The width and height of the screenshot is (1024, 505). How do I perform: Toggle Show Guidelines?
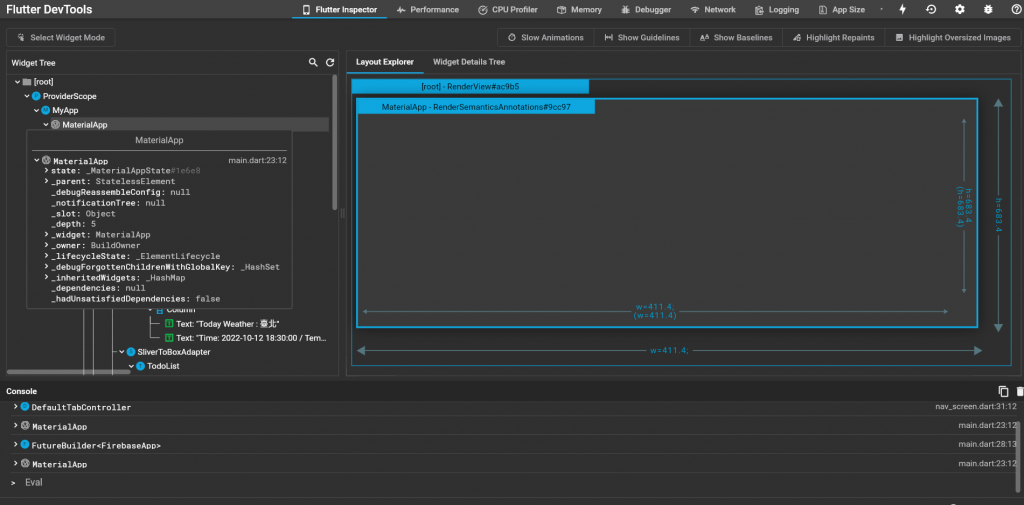tap(642, 37)
